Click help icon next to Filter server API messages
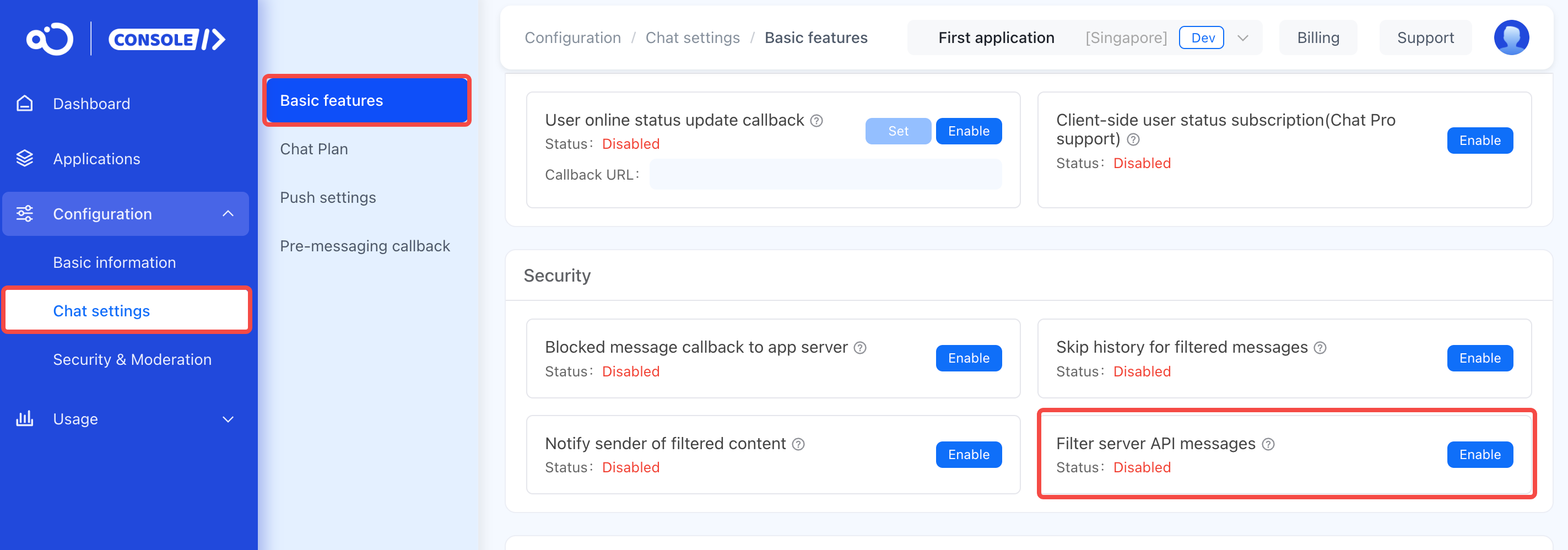The width and height of the screenshot is (1568, 550). click(1268, 444)
